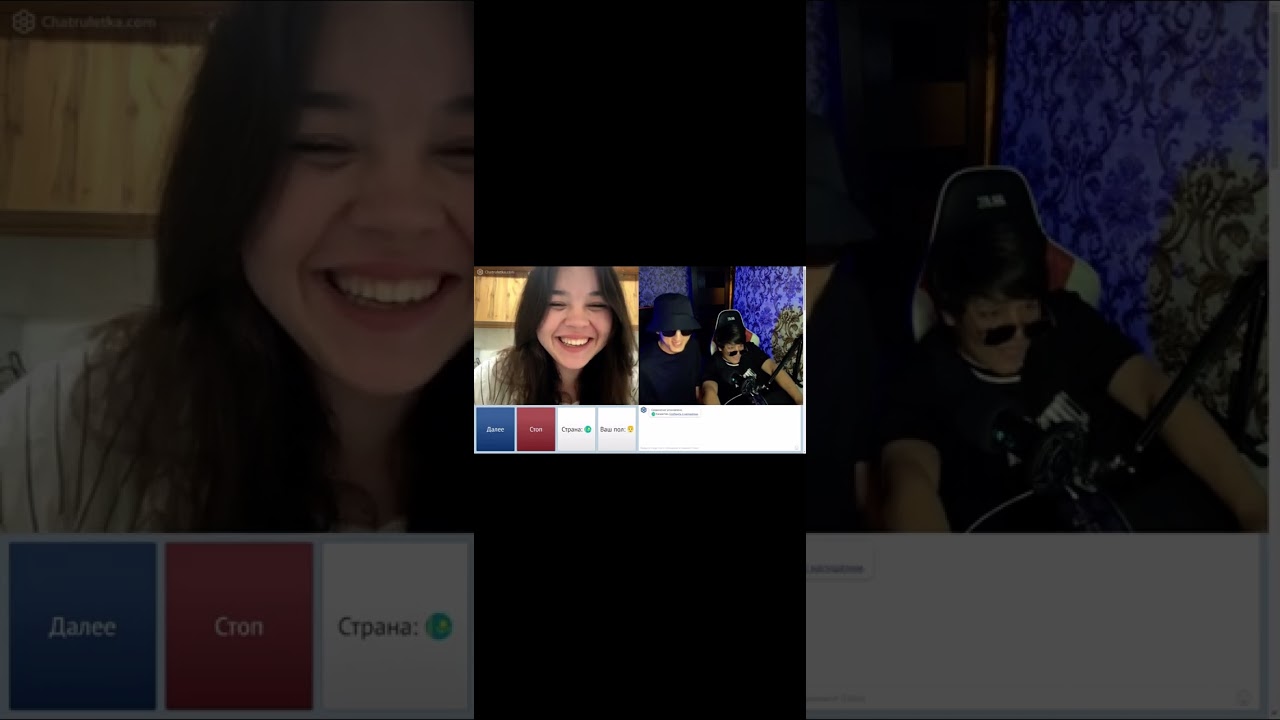This screenshot has width=1280, height=720.
Task: Click the stranger's video with smiling woman
Action: tap(556, 335)
